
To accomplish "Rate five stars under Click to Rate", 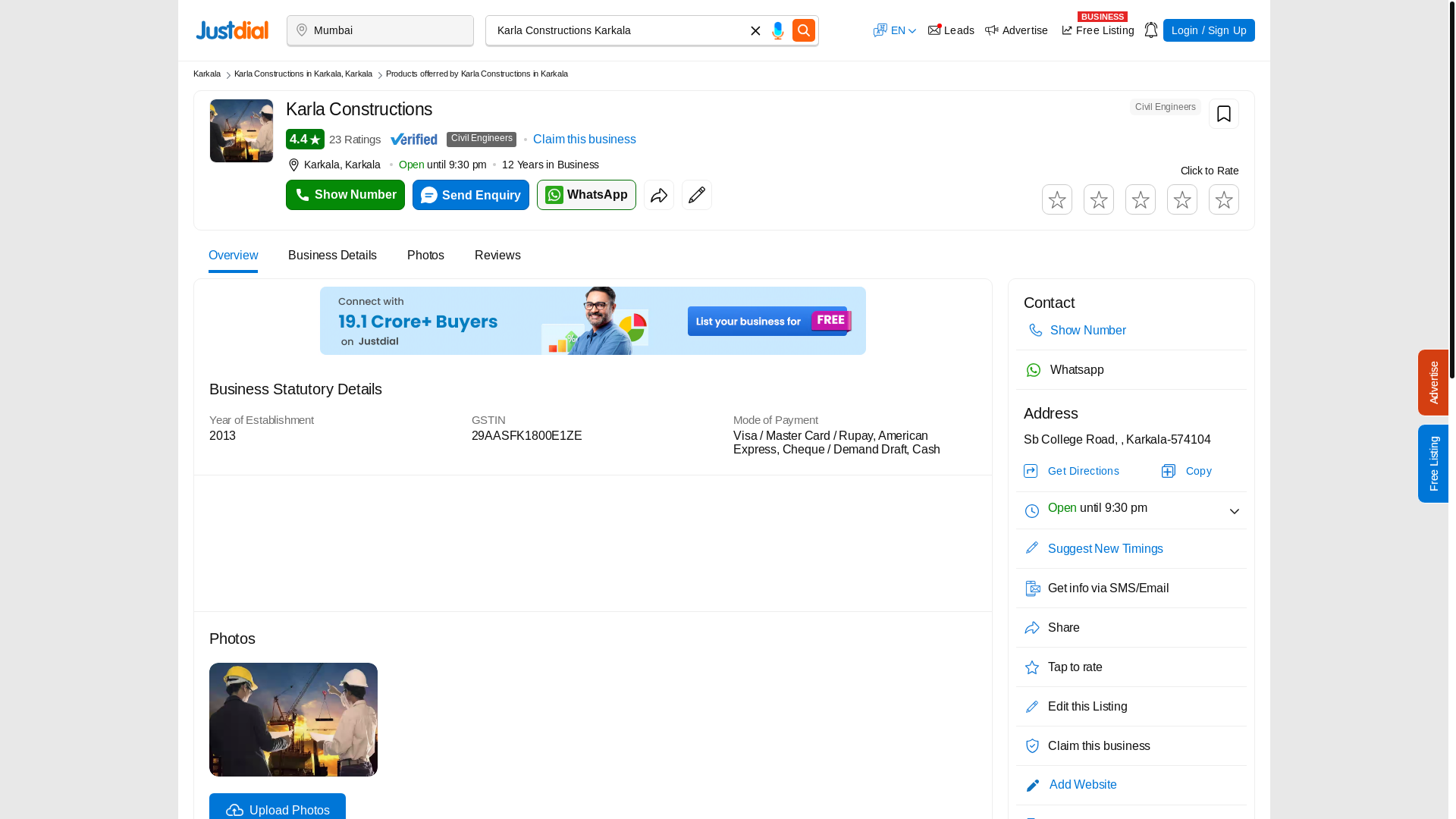I will pyautogui.click(x=1224, y=199).
